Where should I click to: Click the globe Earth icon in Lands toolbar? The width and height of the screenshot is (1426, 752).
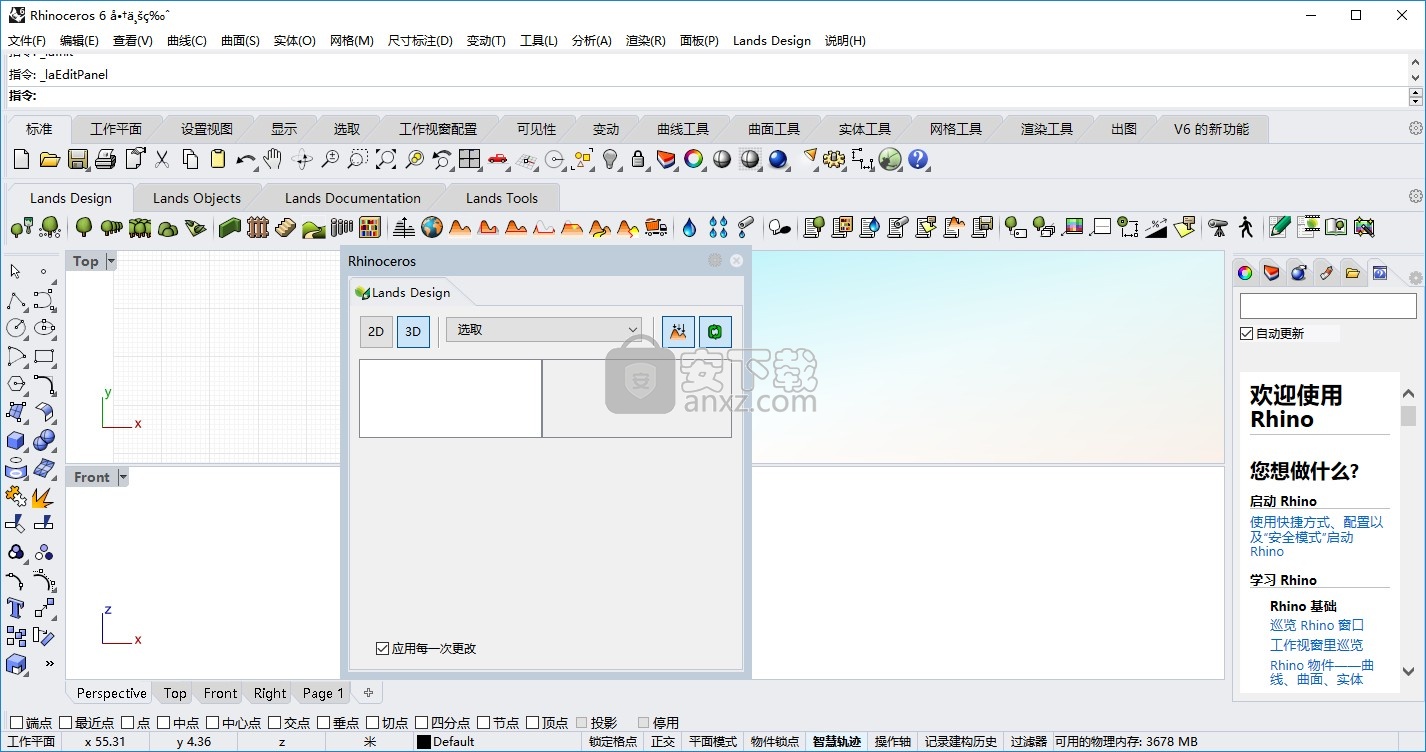point(432,228)
